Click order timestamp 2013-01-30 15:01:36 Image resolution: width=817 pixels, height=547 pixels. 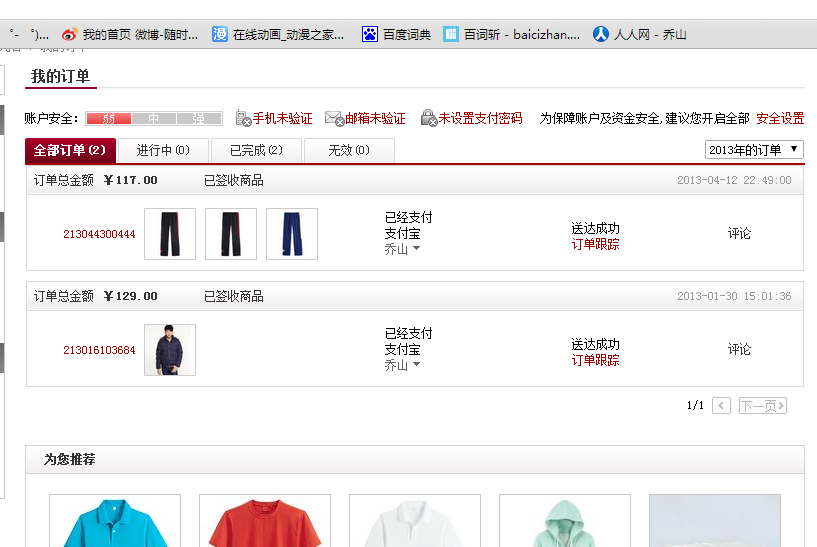coord(734,296)
